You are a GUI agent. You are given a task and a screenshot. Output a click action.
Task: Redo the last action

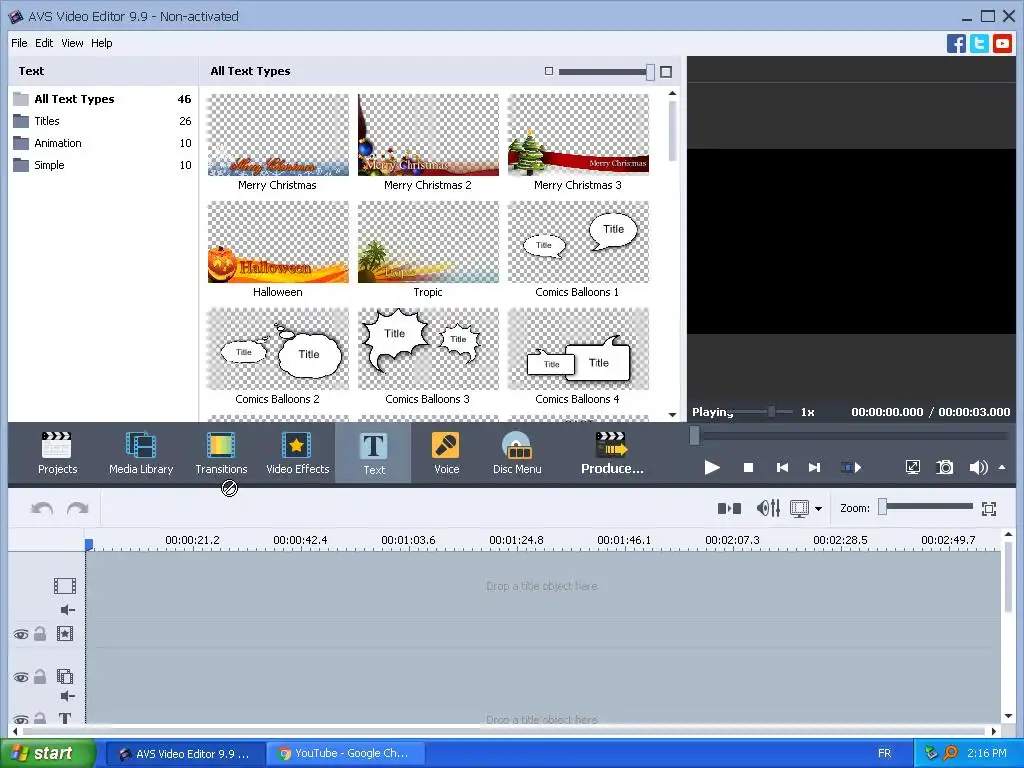(x=78, y=509)
